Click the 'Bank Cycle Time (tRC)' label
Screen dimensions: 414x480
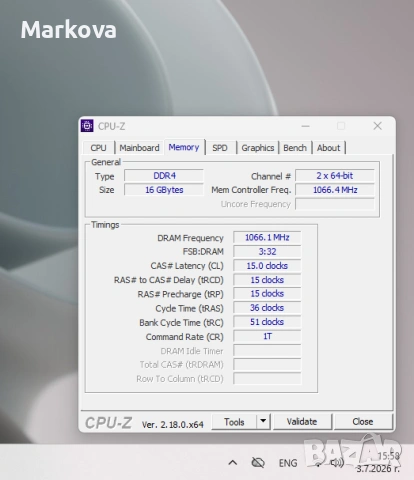pyautogui.click(x=181, y=323)
